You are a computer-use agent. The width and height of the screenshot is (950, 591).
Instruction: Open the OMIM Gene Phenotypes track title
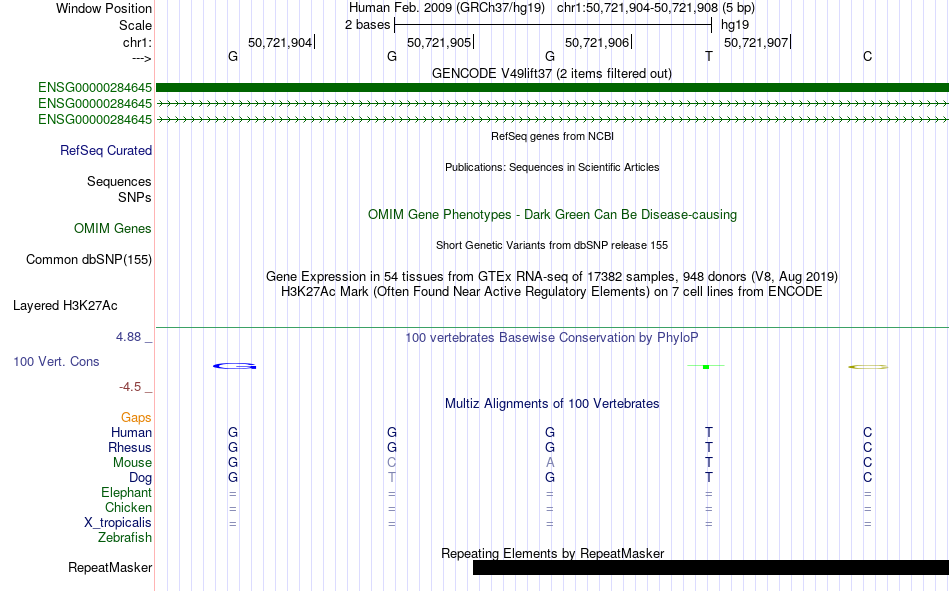point(552,215)
